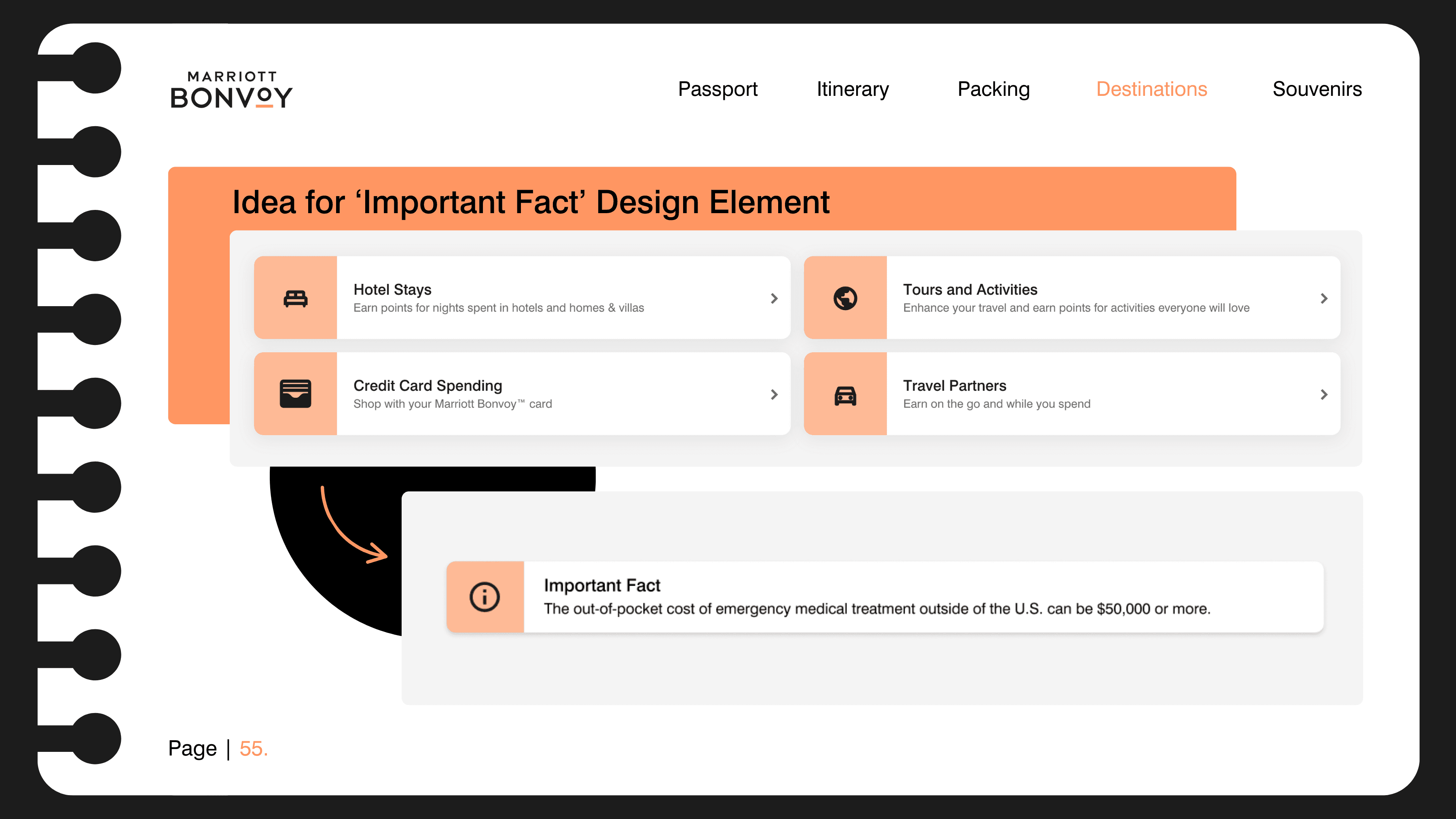This screenshot has height=819, width=1456.
Task: Click the Travel Partners card title
Action: tap(954, 385)
